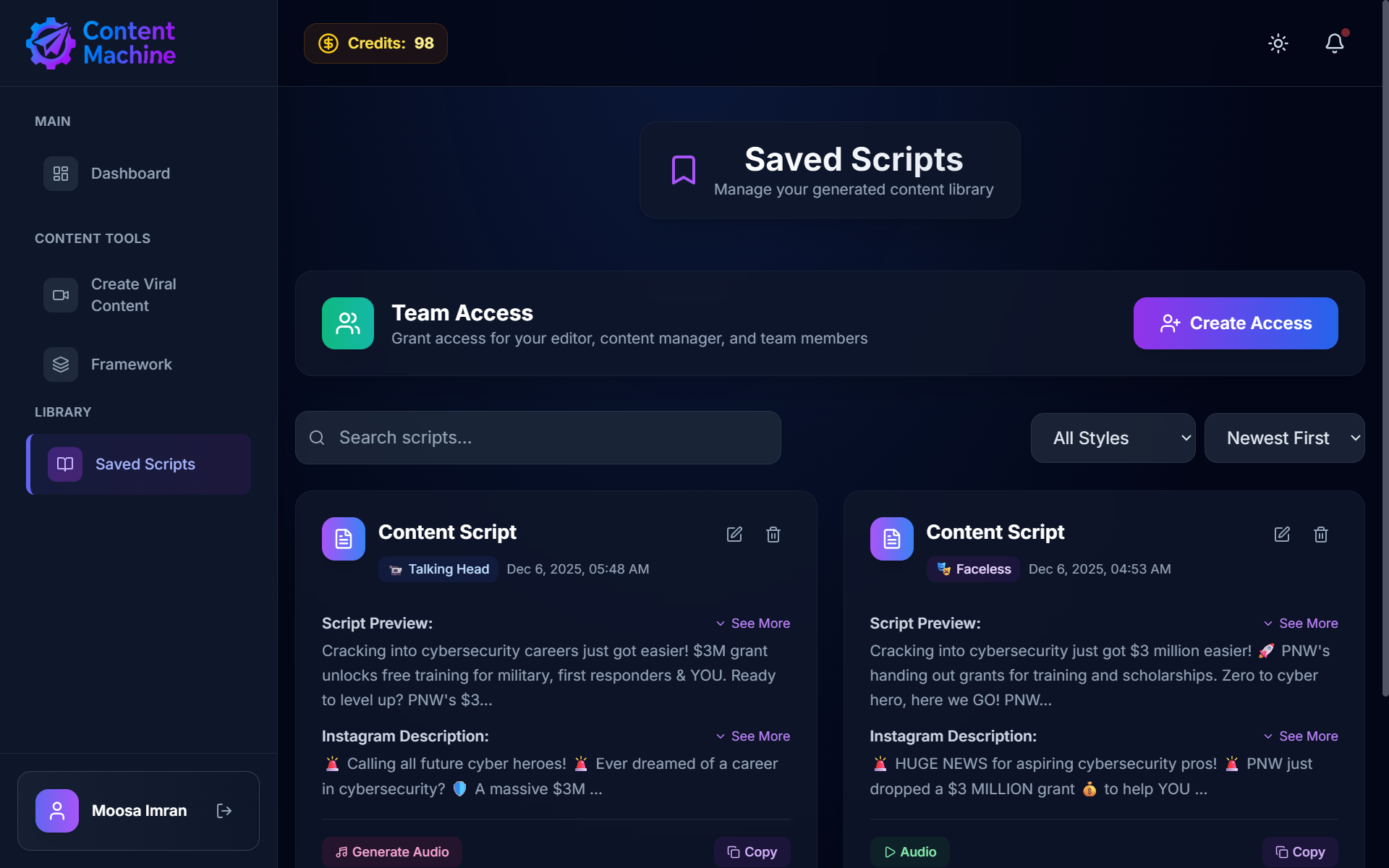
Task: Click the Content Machine logo
Action: coord(101,43)
